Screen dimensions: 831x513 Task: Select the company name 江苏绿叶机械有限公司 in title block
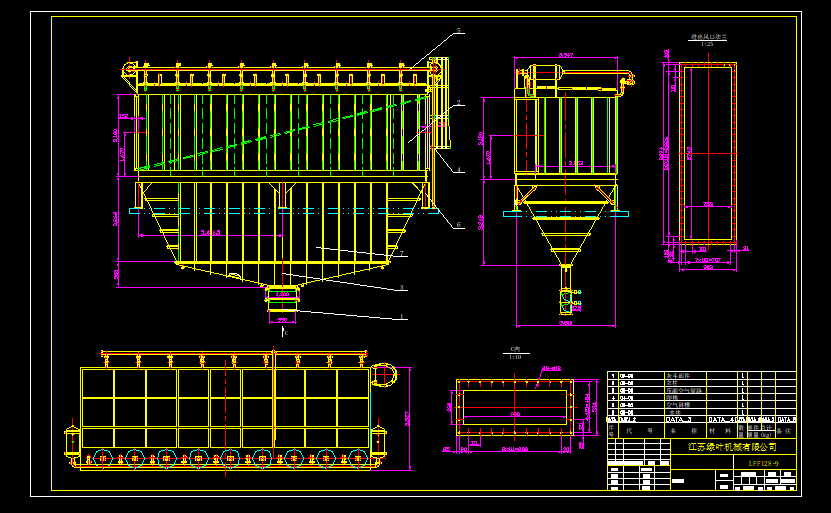[x=732, y=447]
